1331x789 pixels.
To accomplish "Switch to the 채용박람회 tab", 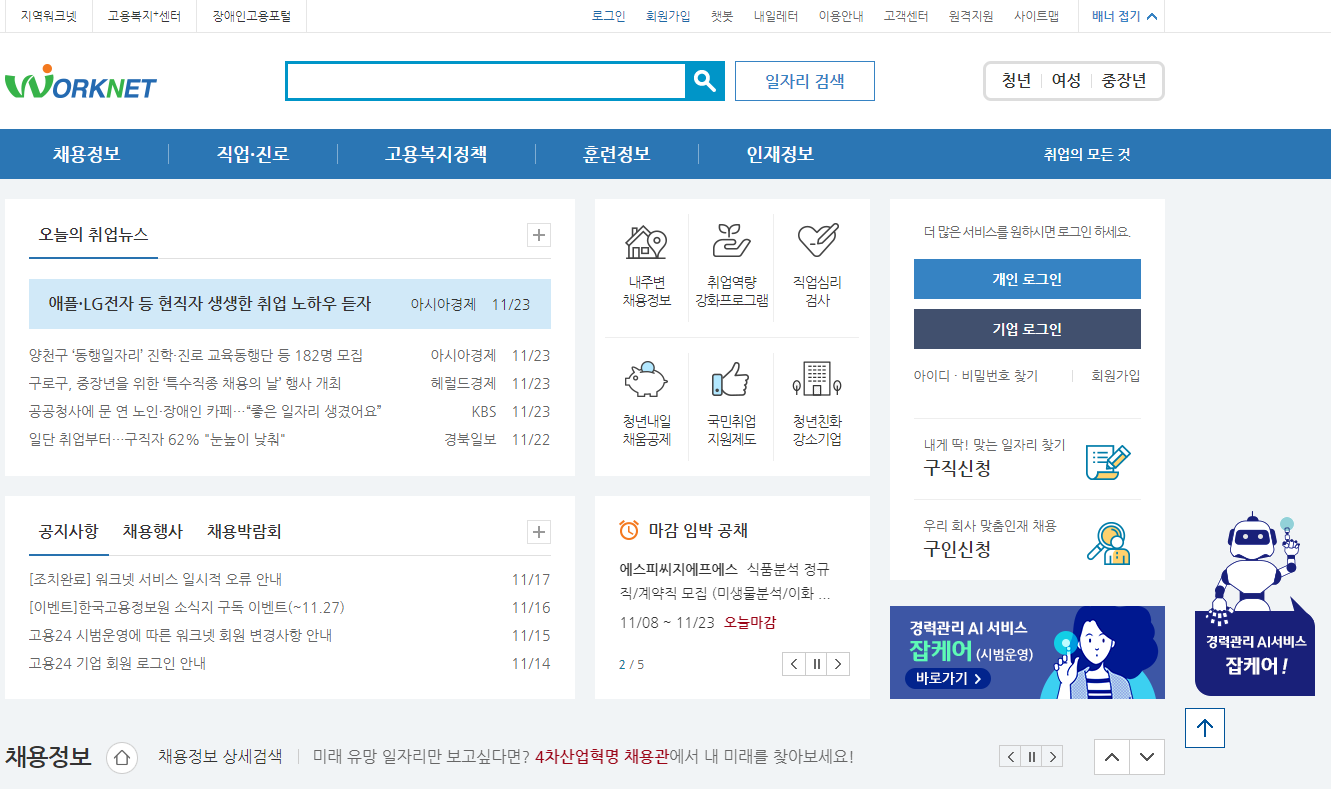I will click(x=244, y=532).
